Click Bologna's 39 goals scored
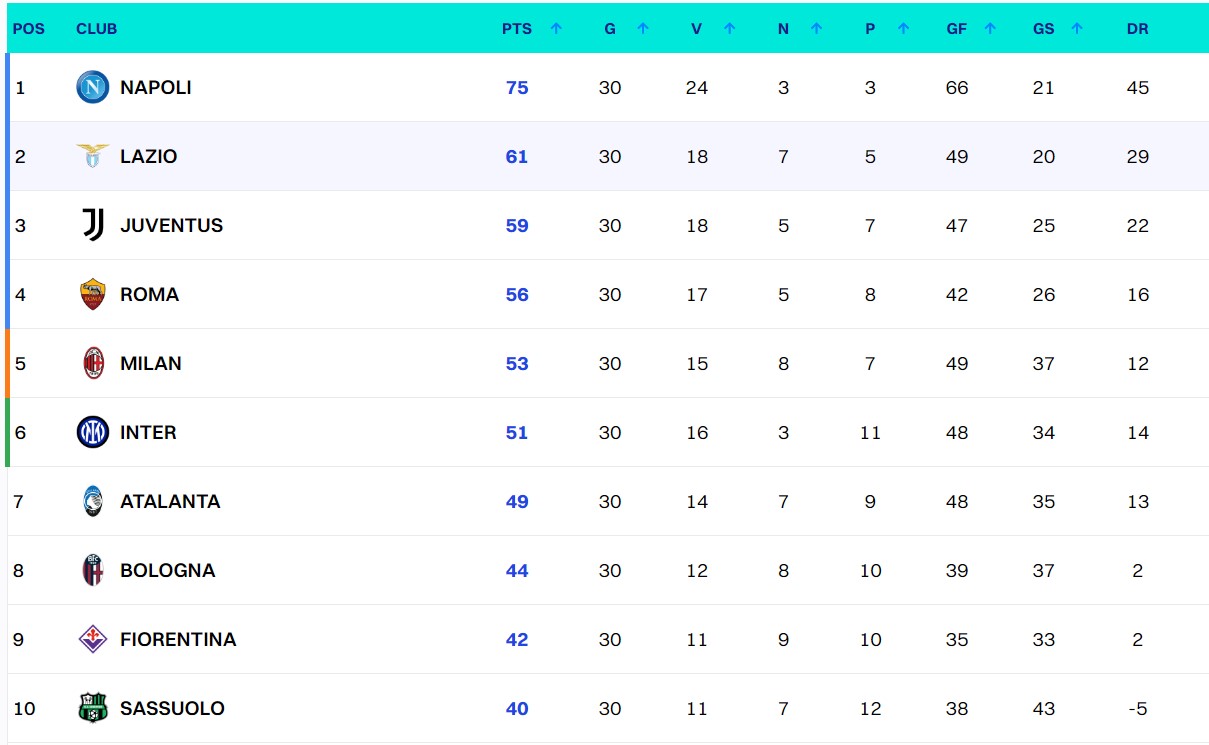 957,570
